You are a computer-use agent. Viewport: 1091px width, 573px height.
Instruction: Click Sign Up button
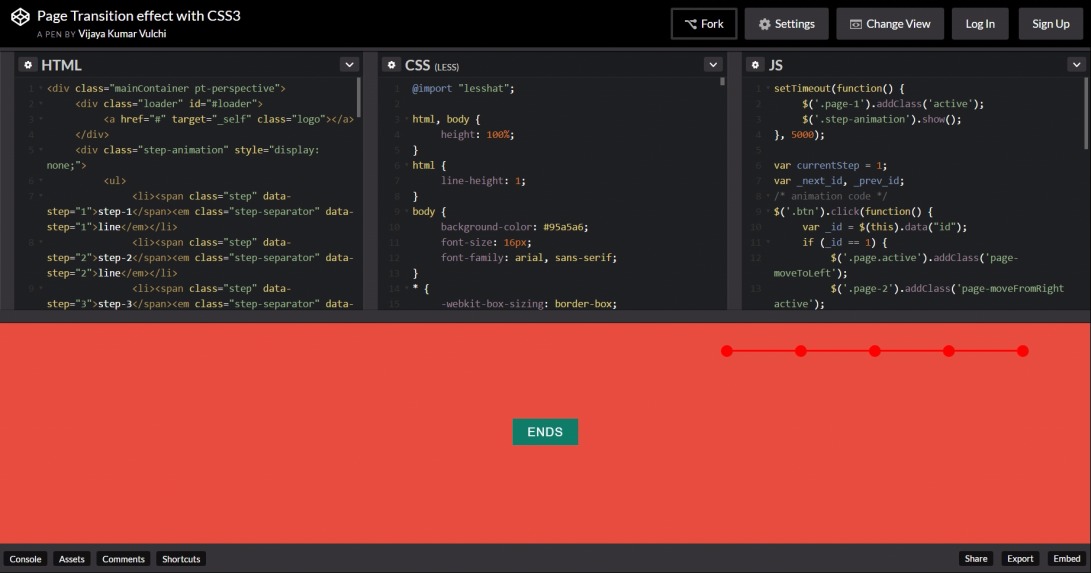coord(1051,24)
